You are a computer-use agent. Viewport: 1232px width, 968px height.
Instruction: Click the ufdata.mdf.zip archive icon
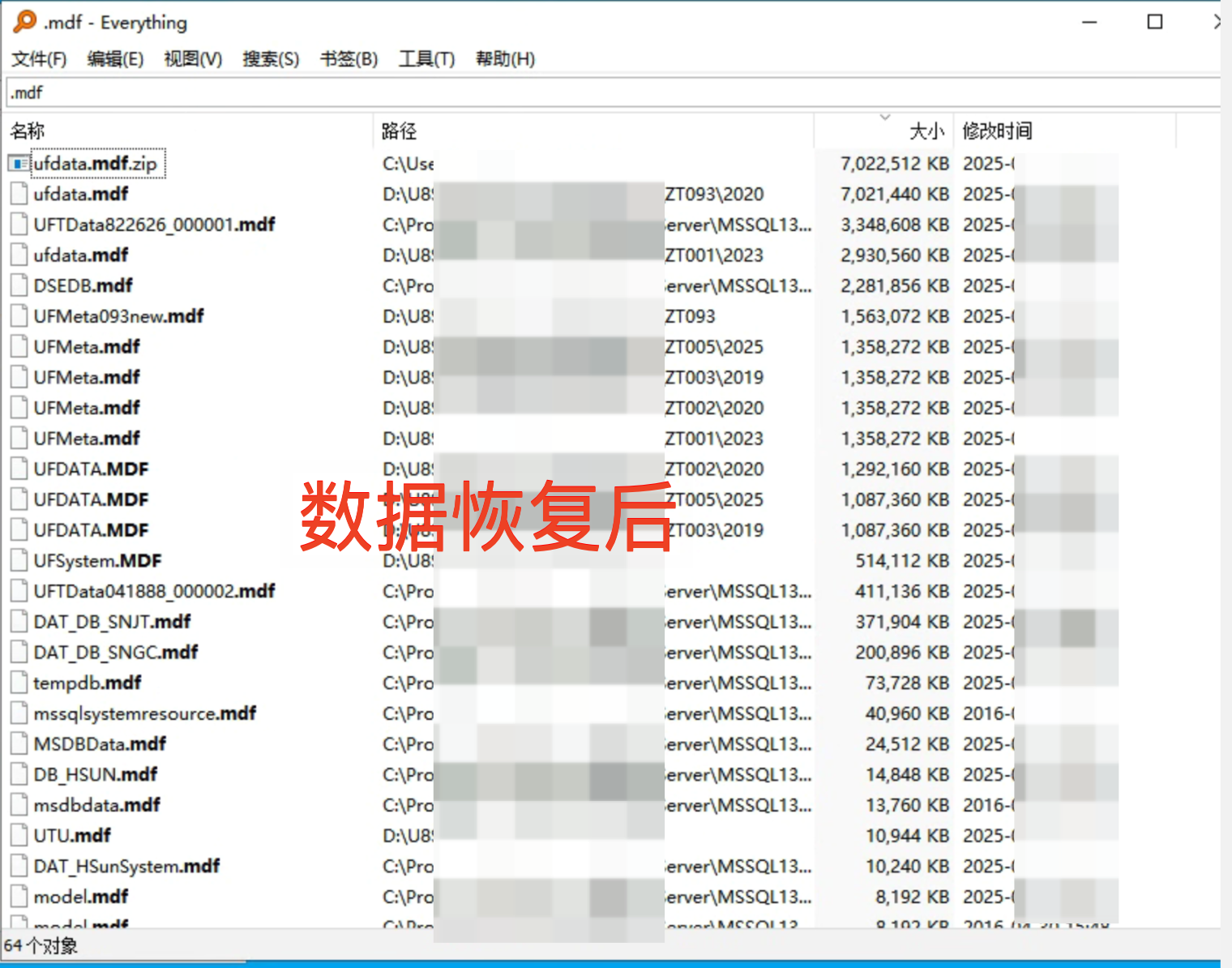(19, 164)
